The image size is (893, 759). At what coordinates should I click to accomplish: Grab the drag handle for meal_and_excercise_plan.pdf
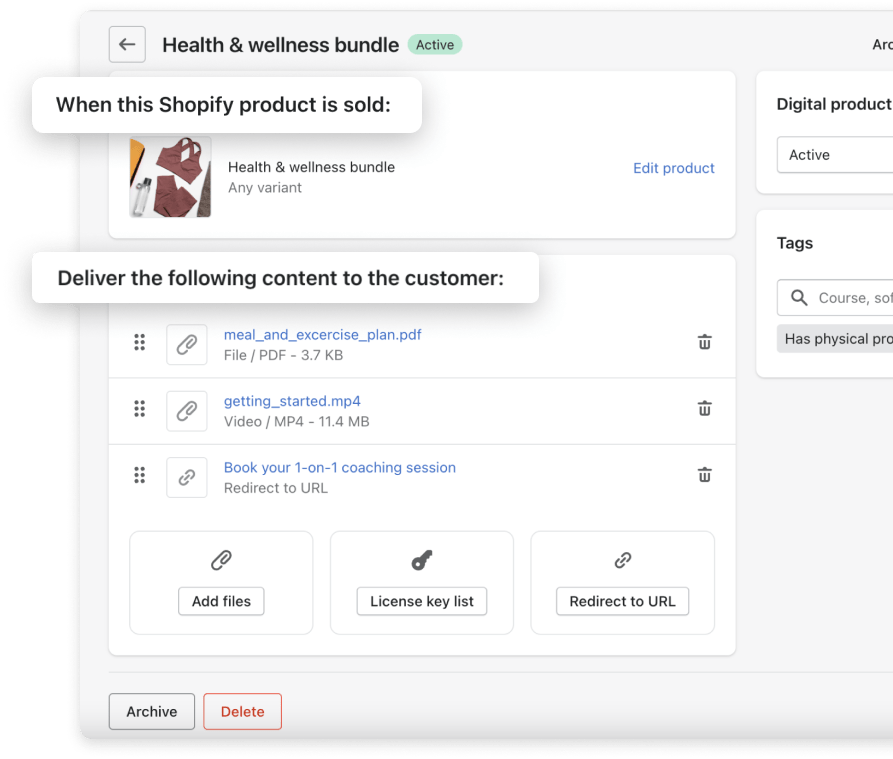tap(140, 343)
